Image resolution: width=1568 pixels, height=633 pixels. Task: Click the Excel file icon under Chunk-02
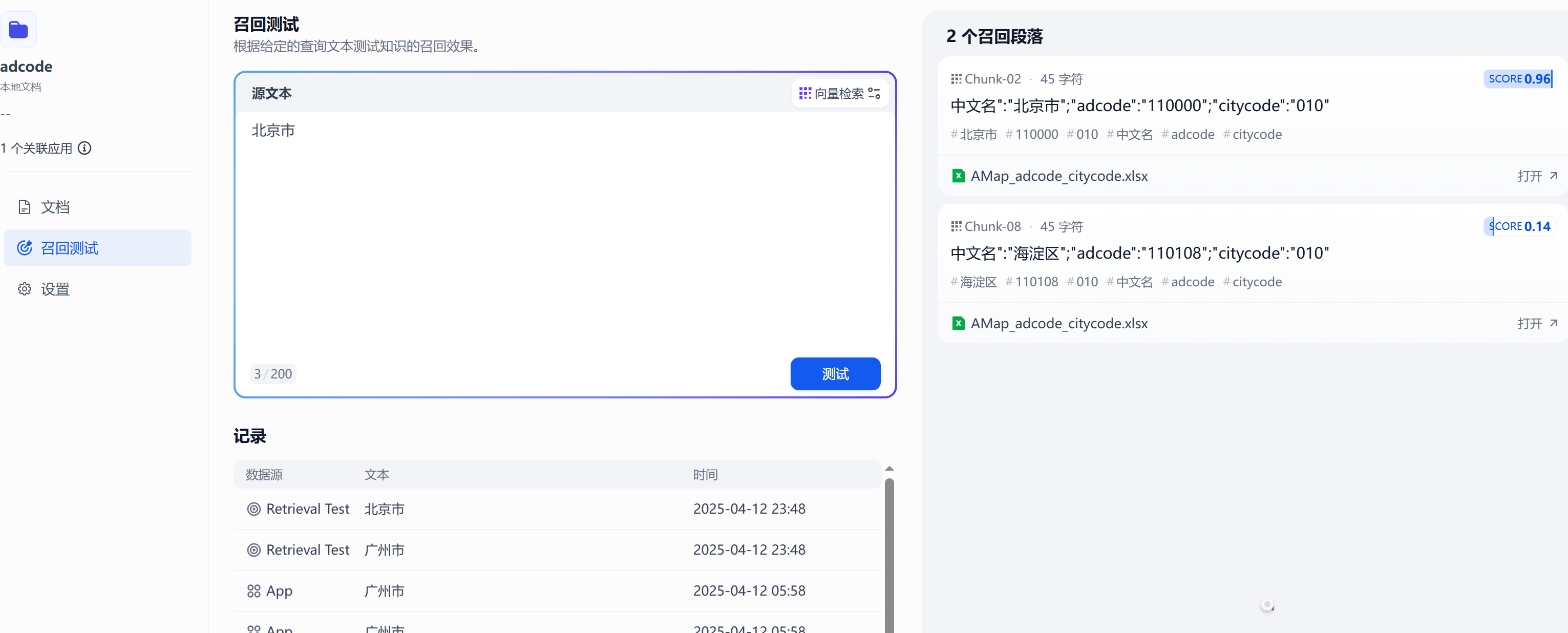point(958,176)
